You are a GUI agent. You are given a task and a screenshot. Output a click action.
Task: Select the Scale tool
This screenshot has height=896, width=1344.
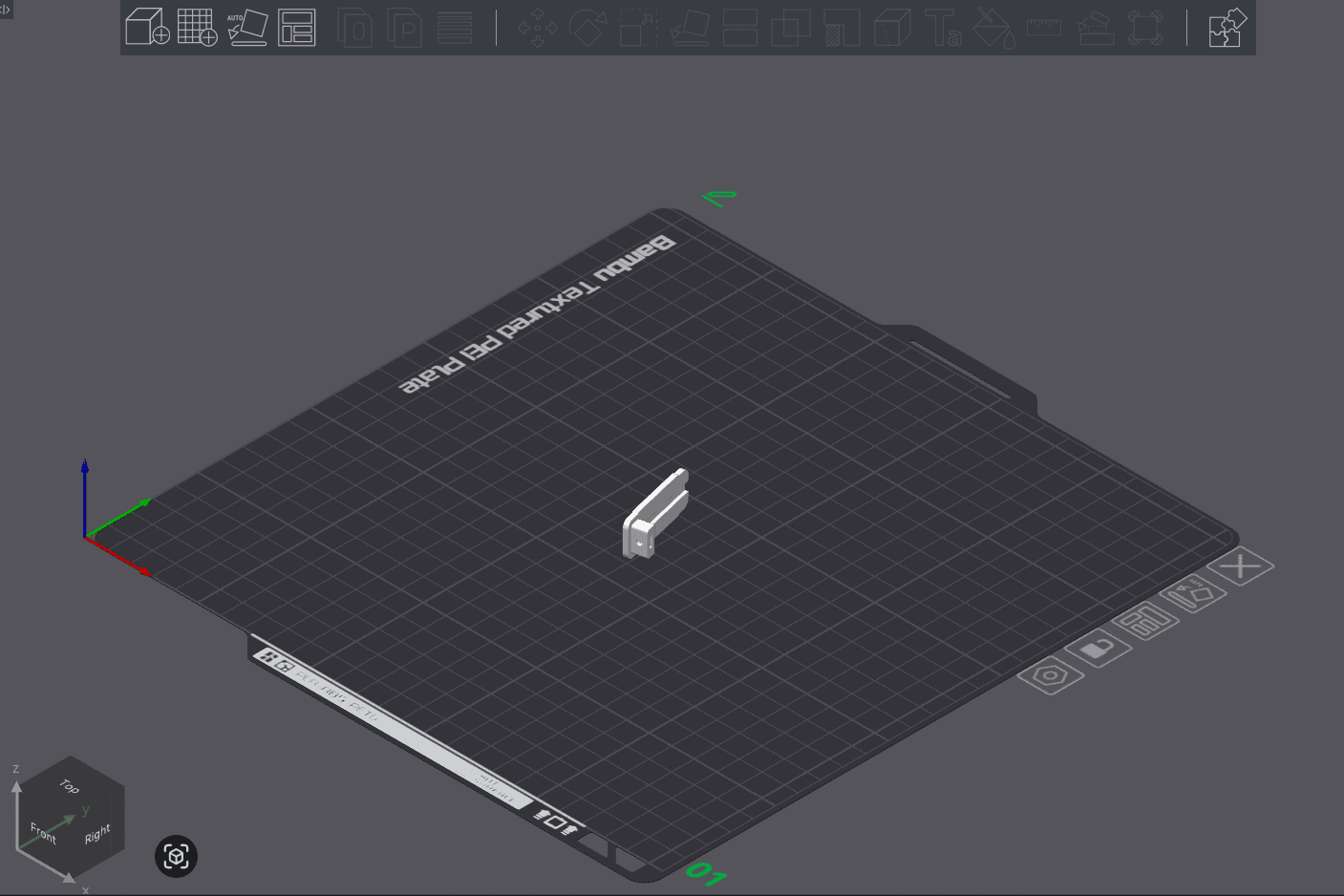[637, 29]
